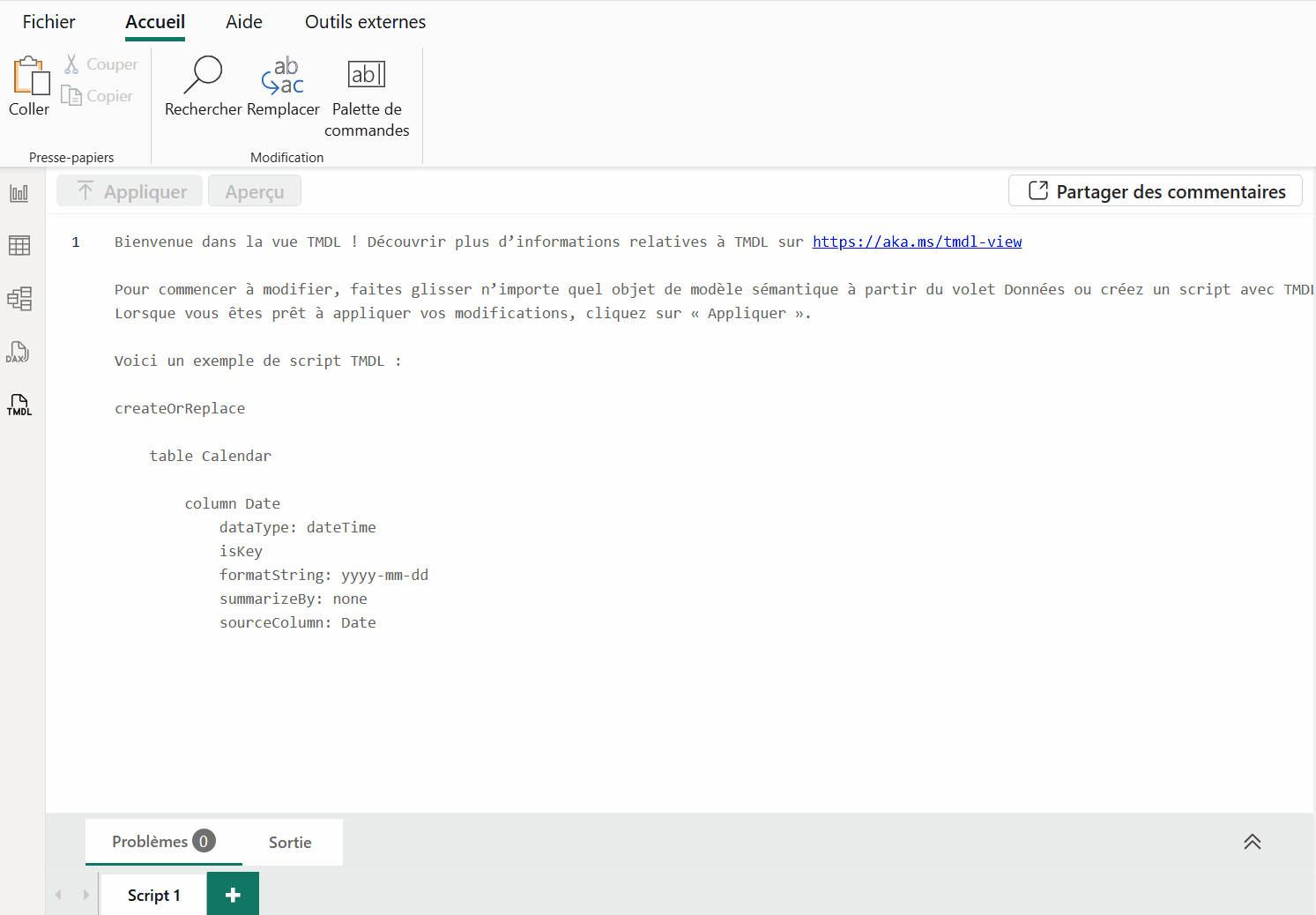Click the Coller paste icon

click(30, 77)
